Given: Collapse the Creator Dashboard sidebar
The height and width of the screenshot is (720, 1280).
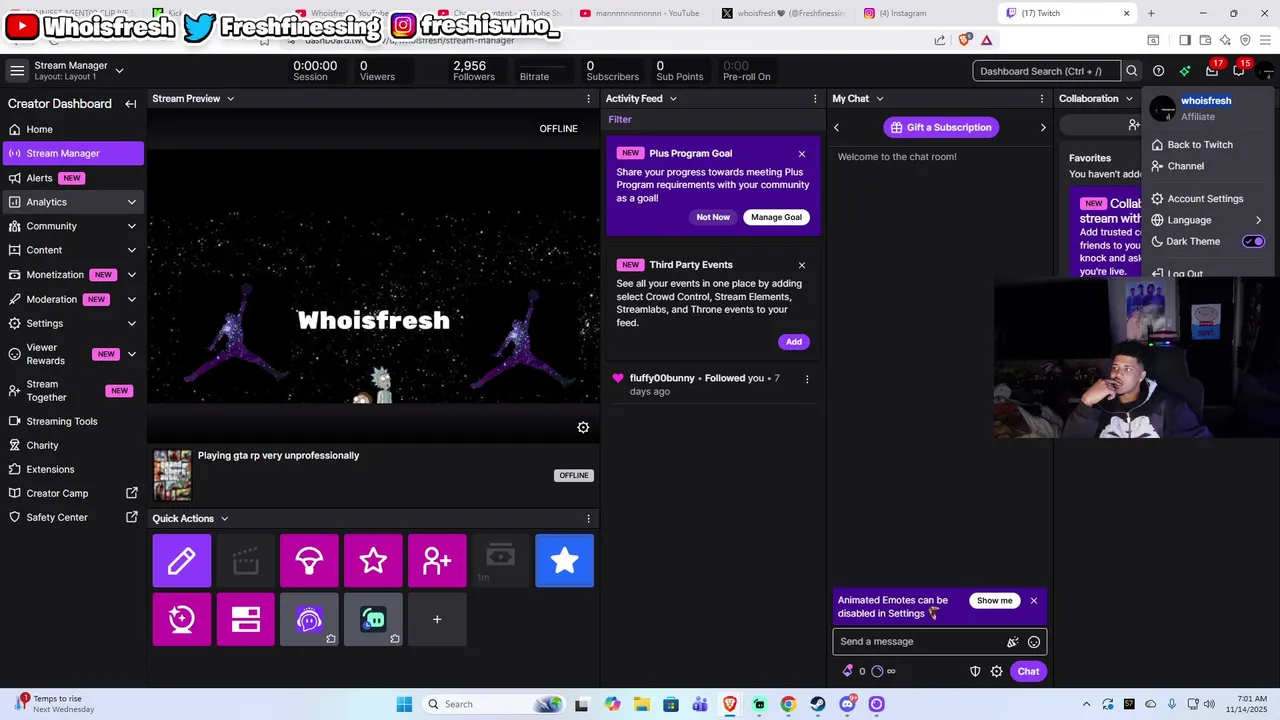Looking at the screenshot, I should 131,104.
